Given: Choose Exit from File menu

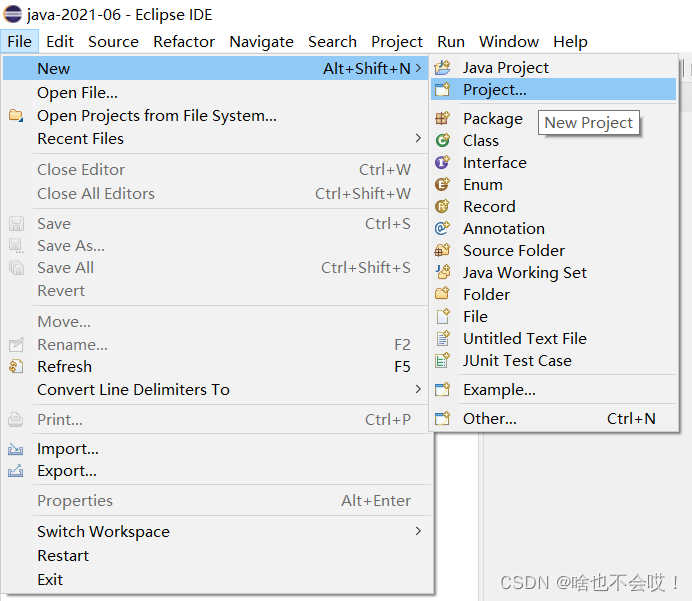Looking at the screenshot, I should click(216, 579).
